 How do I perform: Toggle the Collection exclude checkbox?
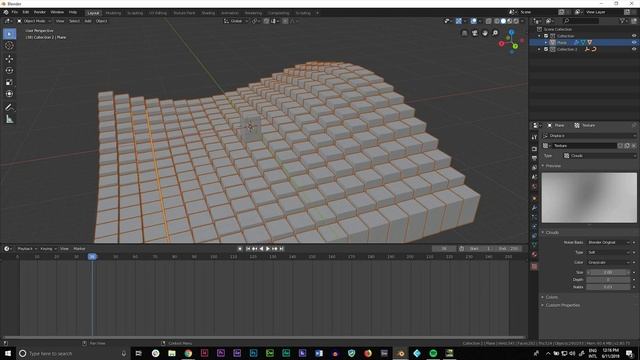(x=546, y=36)
